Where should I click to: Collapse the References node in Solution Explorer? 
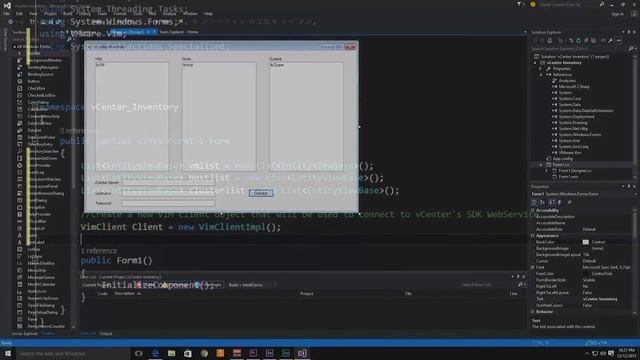[x=541, y=75]
